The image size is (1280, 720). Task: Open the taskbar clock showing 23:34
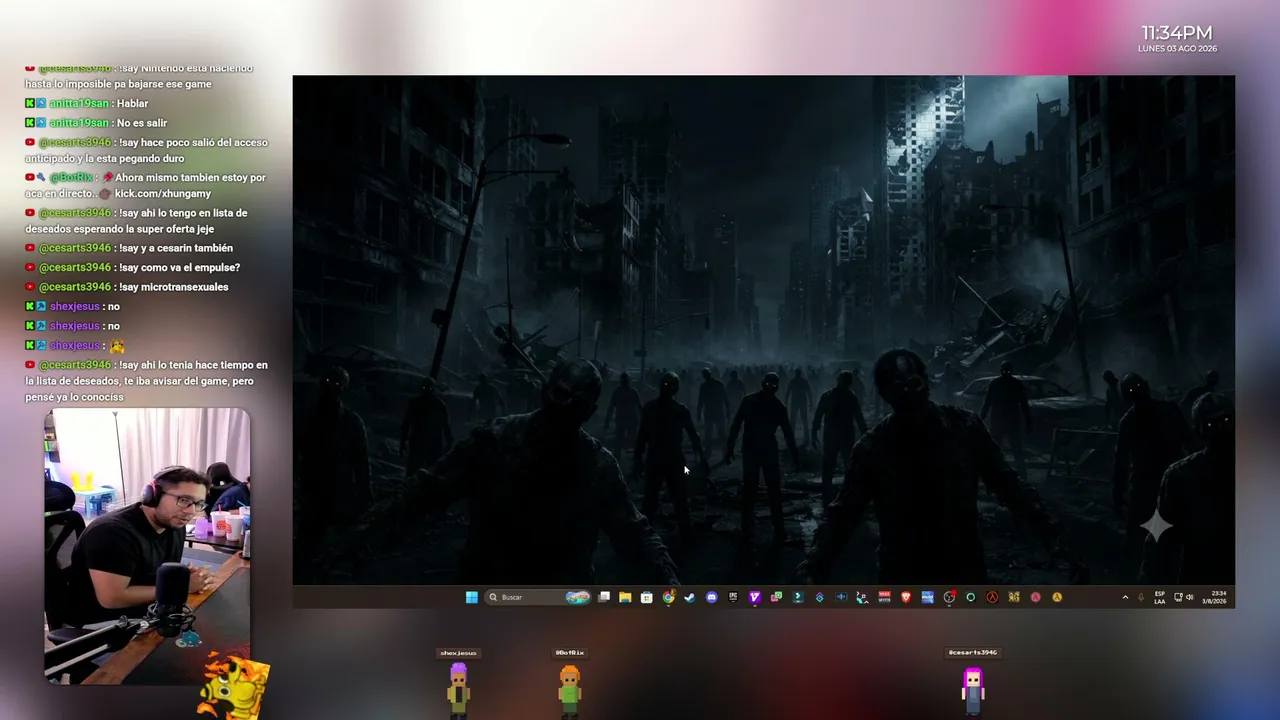pyautogui.click(x=1215, y=597)
